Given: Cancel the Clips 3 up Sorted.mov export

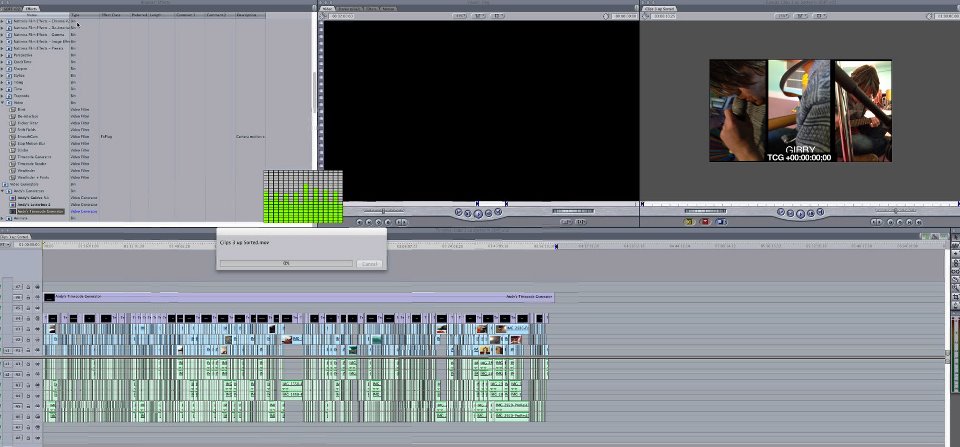Looking at the screenshot, I should pos(369,264).
